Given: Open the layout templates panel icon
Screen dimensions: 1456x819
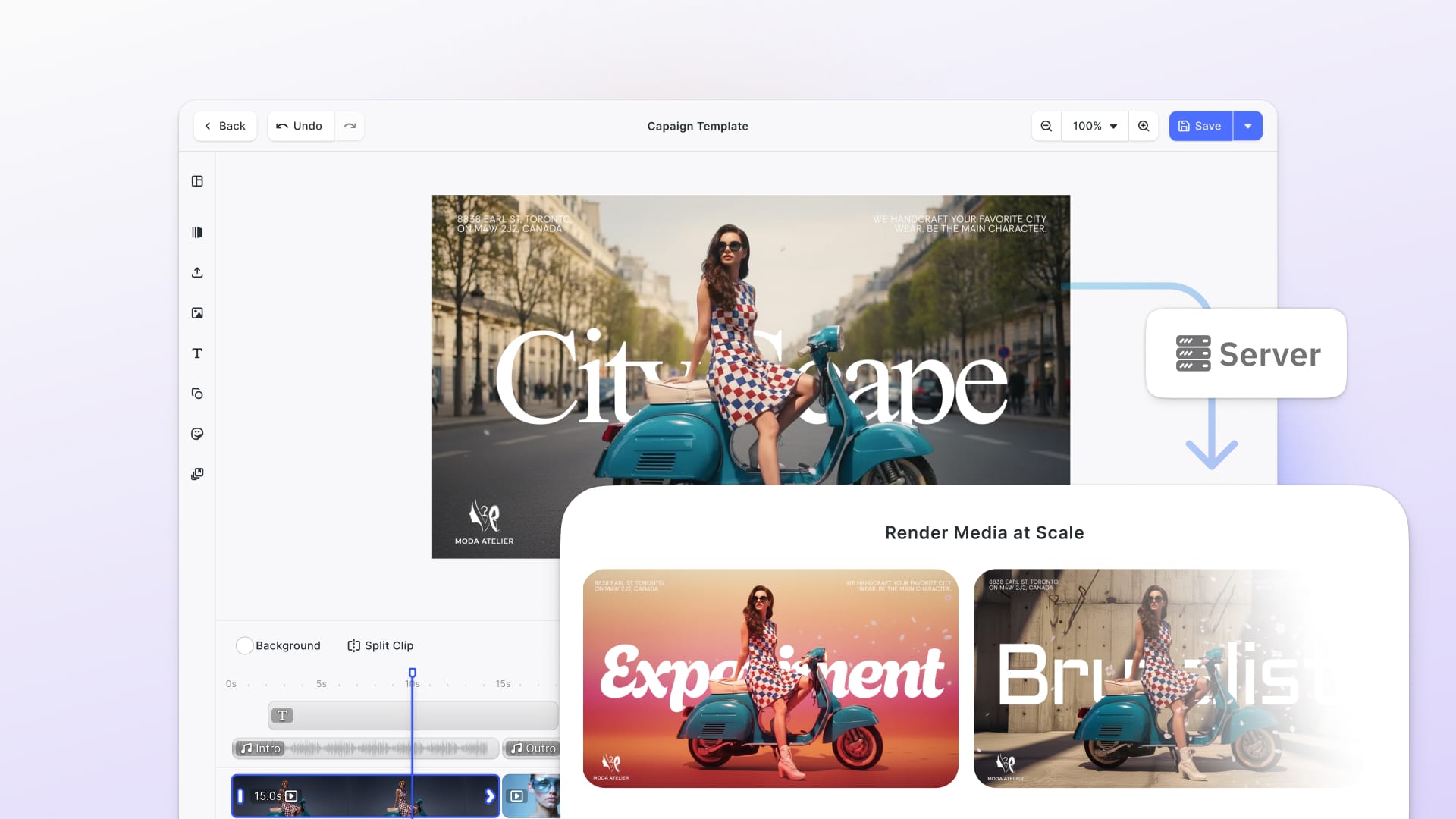Looking at the screenshot, I should coord(197,181).
